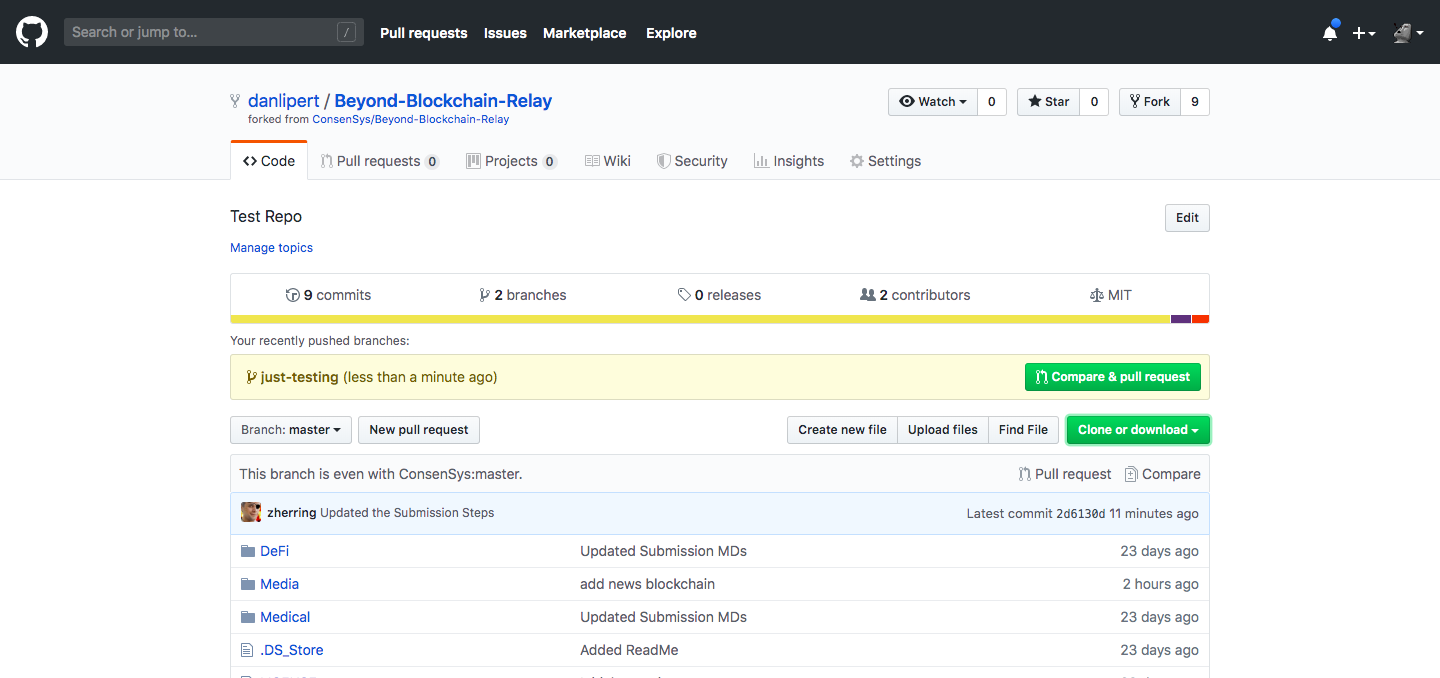1440x678 pixels.
Task: Click the Compare & pull request button
Action: [x=1112, y=377]
